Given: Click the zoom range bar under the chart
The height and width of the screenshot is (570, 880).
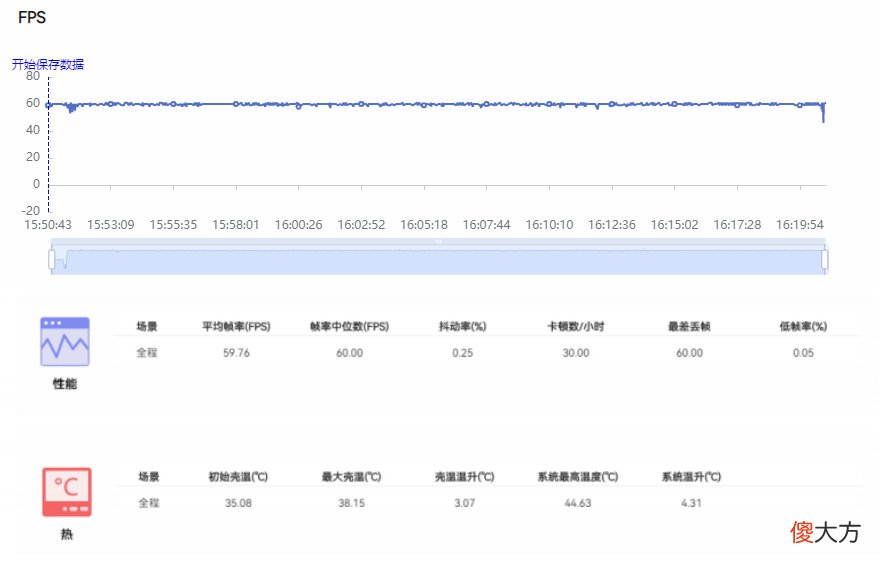Looking at the screenshot, I should point(438,257).
